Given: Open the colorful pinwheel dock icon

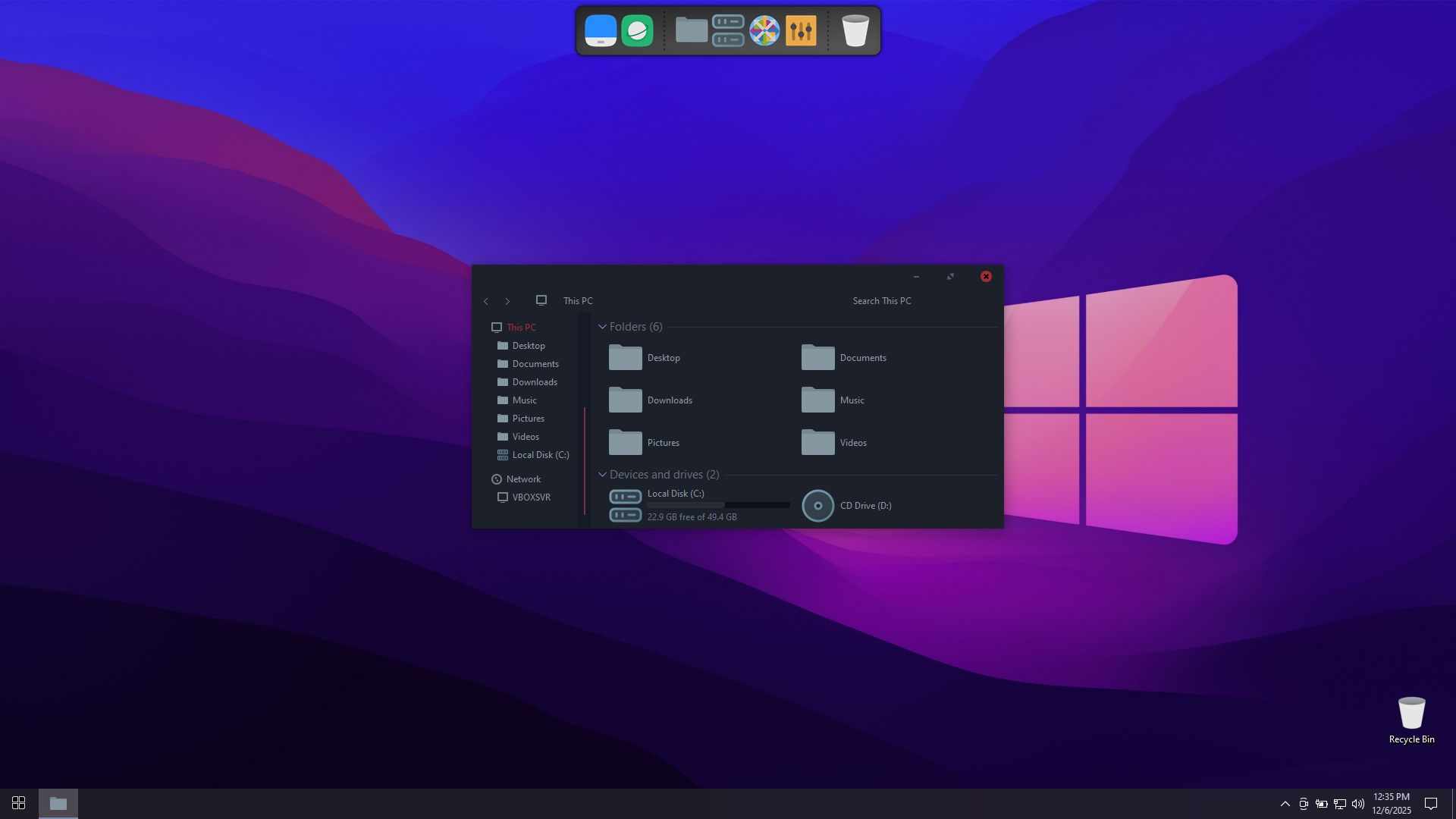Looking at the screenshot, I should click(x=764, y=31).
